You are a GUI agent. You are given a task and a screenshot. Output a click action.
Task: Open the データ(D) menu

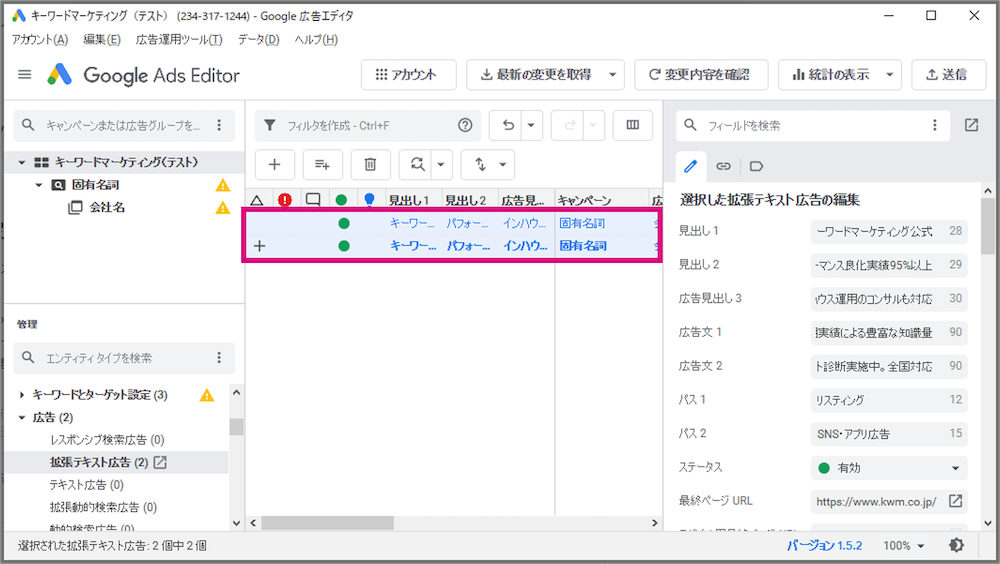tap(259, 40)
